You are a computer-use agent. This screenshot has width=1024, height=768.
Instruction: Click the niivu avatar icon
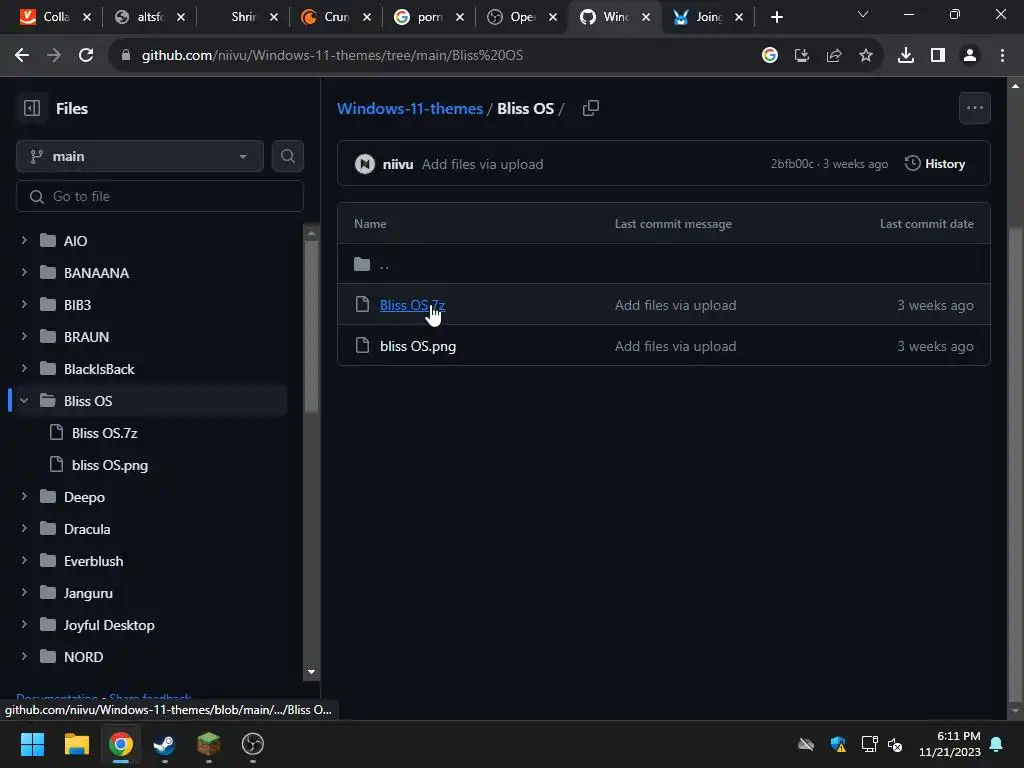coord(364,164)
